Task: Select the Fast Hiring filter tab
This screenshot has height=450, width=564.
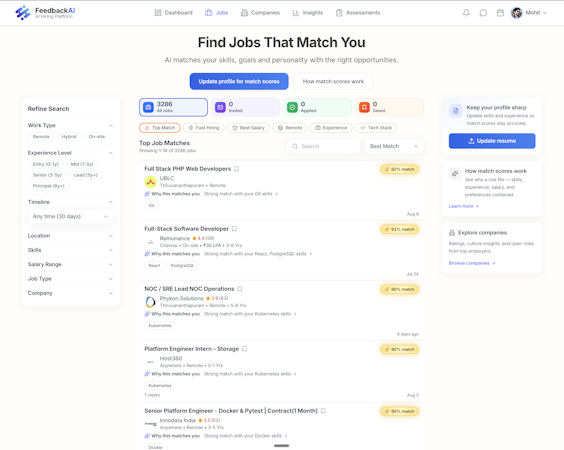Action: (x=204, y=128)
